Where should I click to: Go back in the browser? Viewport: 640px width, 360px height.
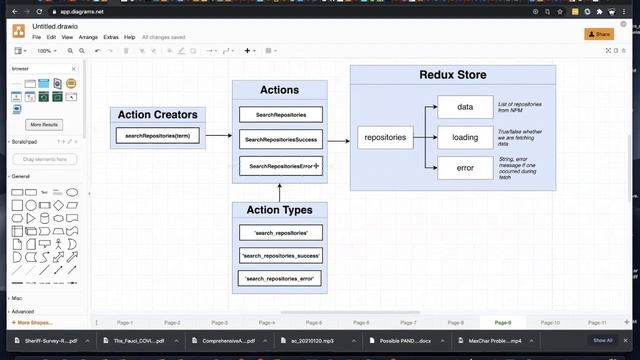(x=15, y=12)
